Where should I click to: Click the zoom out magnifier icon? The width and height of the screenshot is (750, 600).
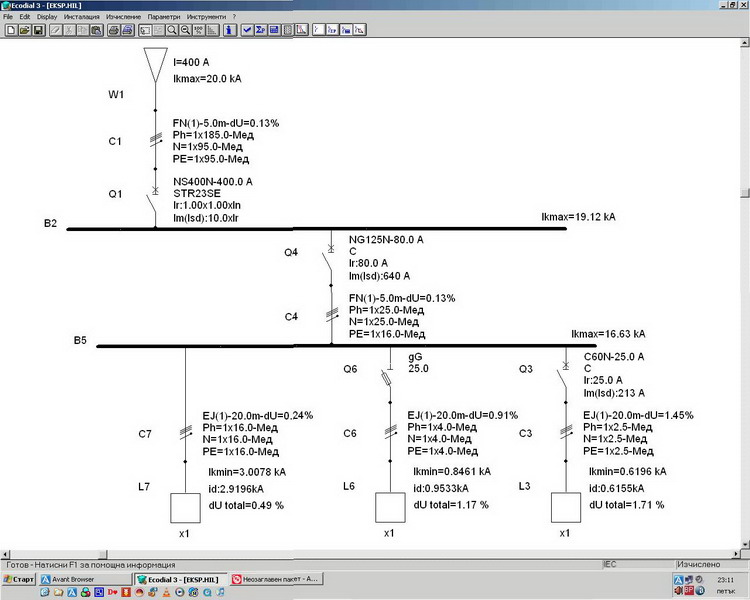click(x=186, y=30)
